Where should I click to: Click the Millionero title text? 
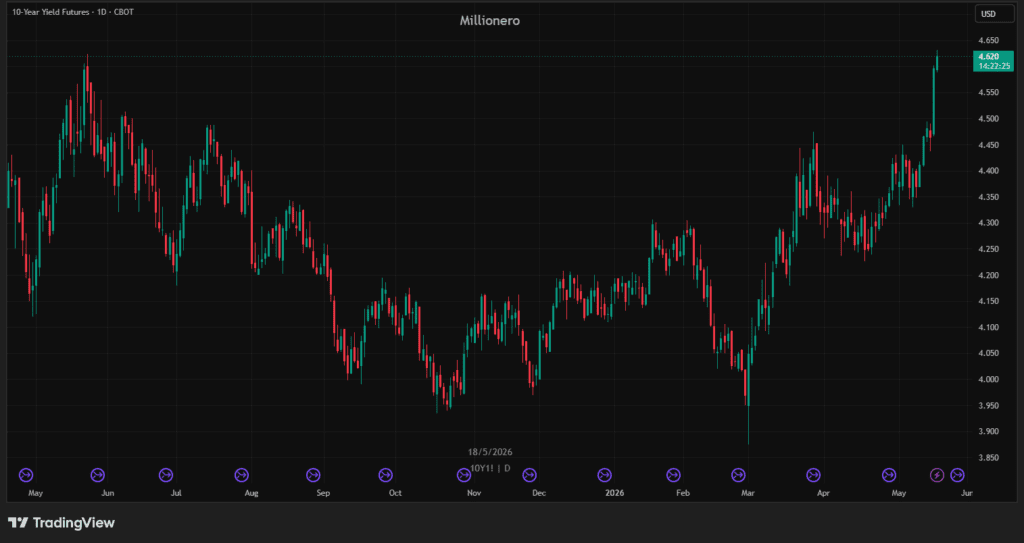click(490, 20)
